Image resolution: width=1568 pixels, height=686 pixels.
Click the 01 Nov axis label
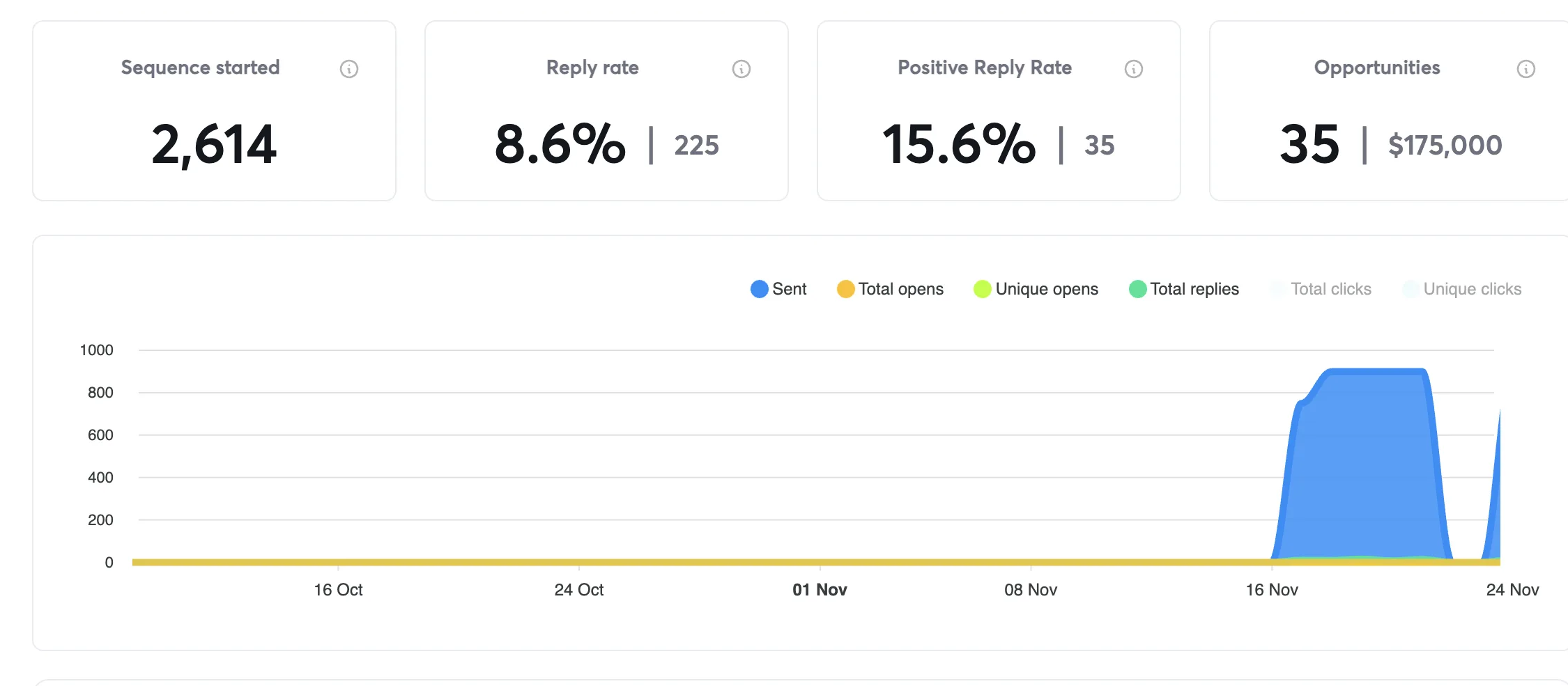(820, 590)
